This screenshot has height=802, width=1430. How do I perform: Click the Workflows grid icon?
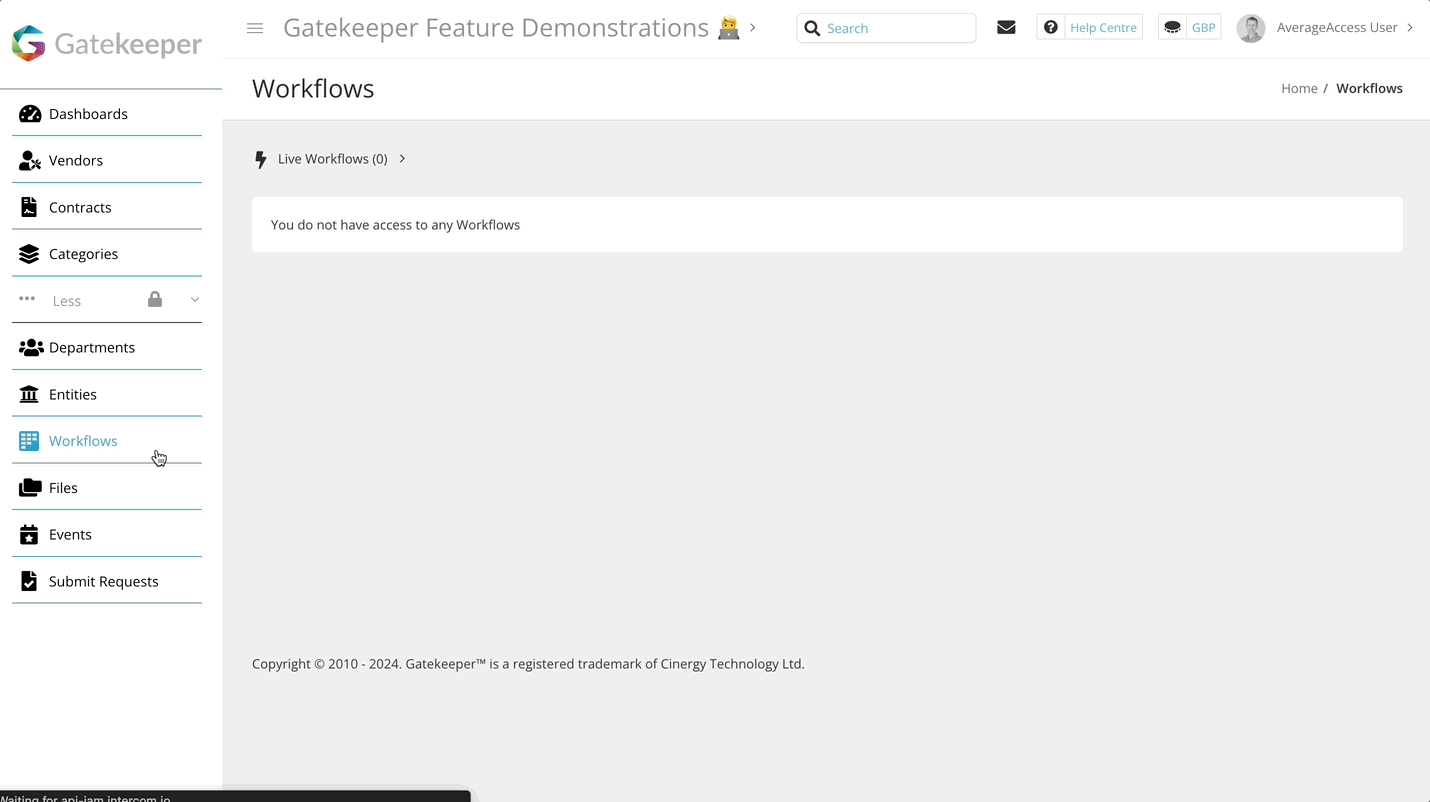tap(29, 441)
